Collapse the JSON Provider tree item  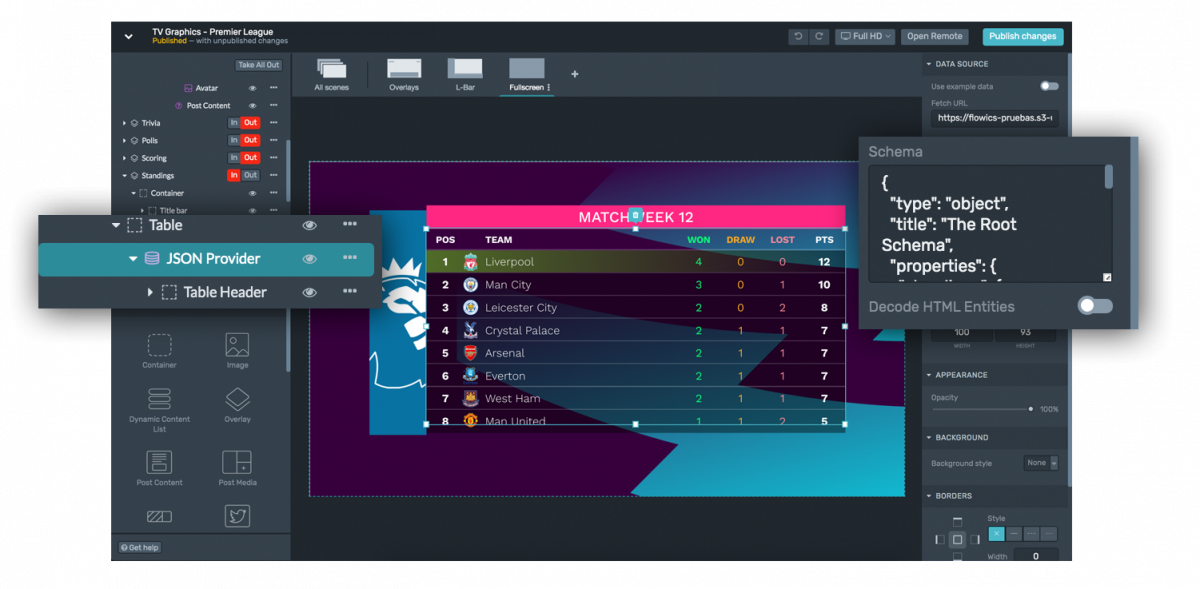tap(133, 259)
